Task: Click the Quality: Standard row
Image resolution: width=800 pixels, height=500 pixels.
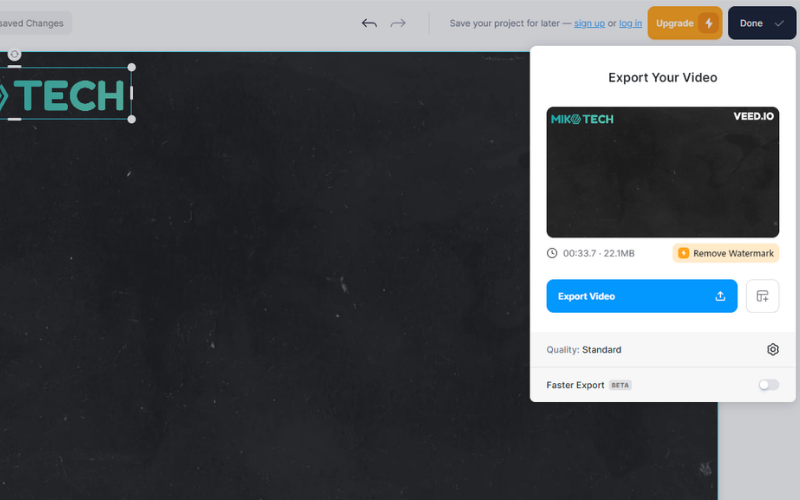Action: (x=662, y=349)
